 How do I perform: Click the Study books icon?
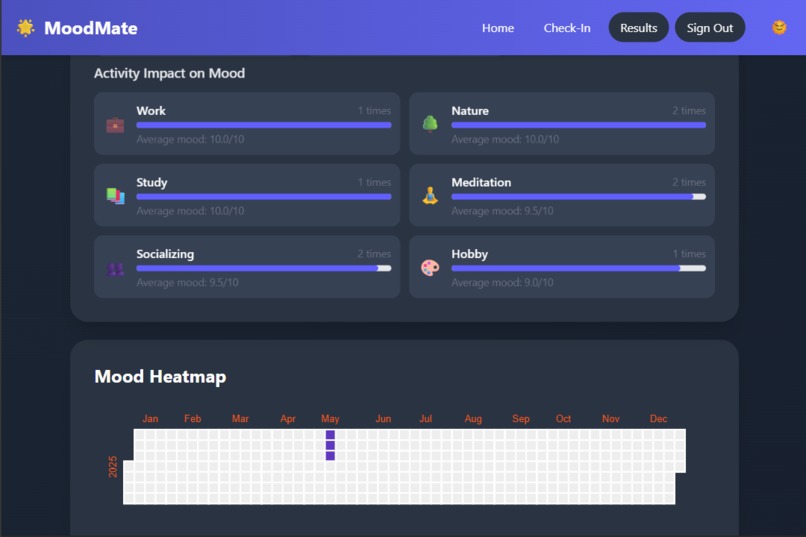tap(115, 196)
